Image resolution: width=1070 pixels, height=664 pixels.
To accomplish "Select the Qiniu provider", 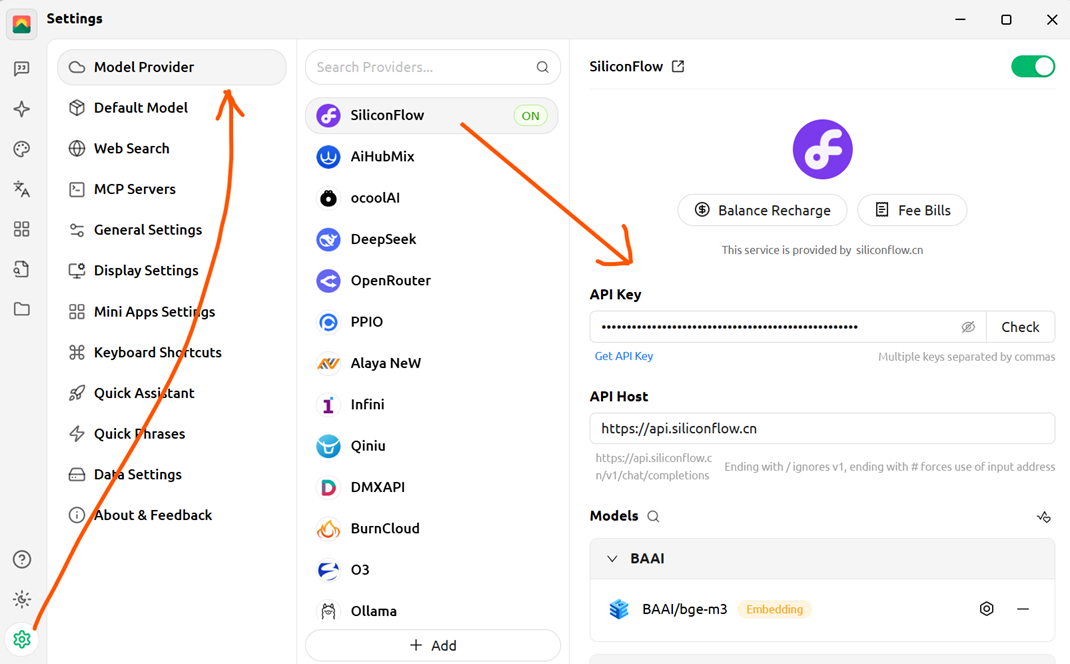I will point(432,446).
